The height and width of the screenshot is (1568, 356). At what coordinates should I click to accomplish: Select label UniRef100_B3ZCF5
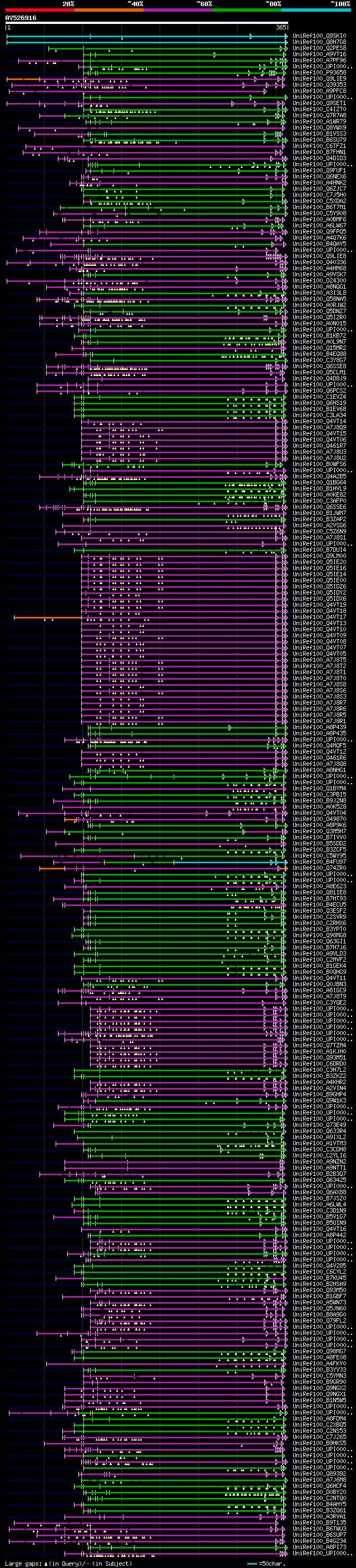tap(319, 849)
